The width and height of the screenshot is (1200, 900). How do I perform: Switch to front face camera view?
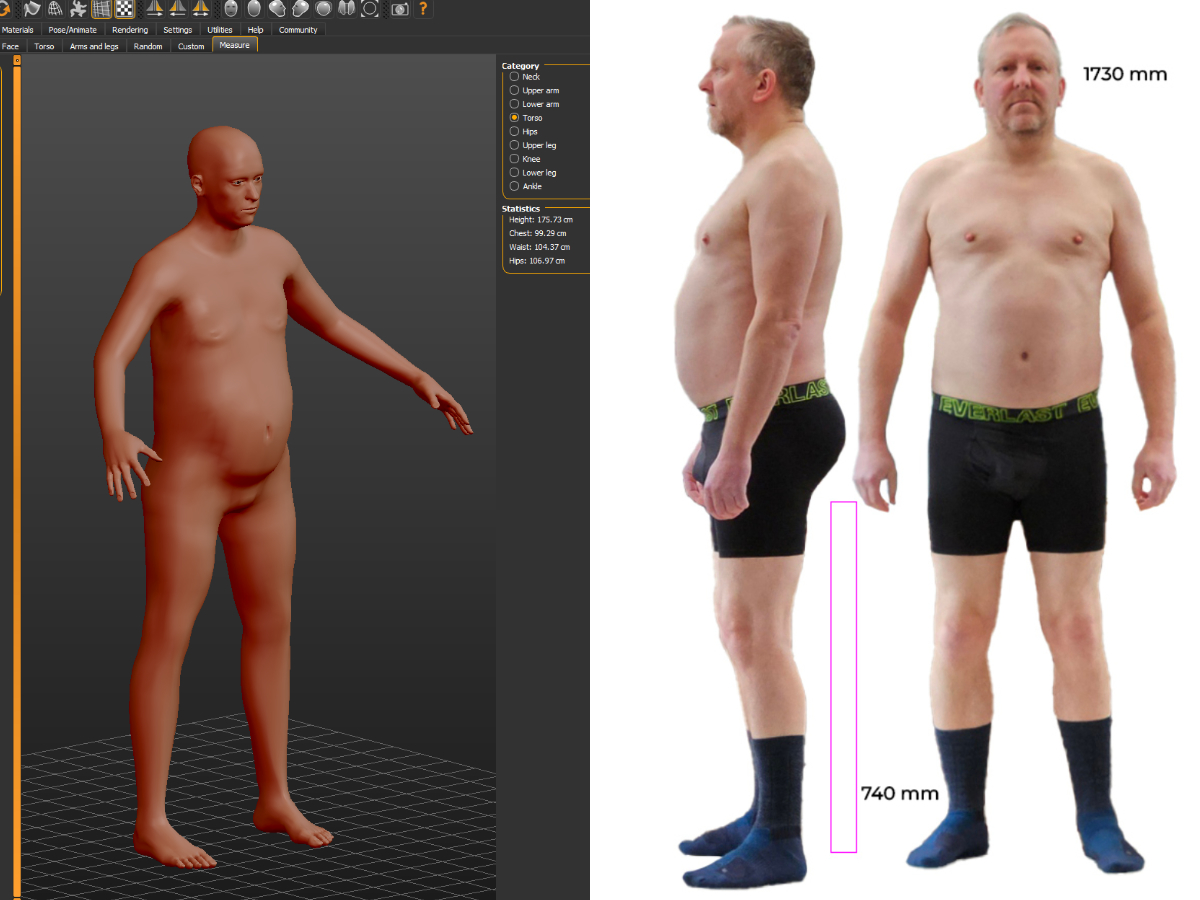(x=231, y=9)
